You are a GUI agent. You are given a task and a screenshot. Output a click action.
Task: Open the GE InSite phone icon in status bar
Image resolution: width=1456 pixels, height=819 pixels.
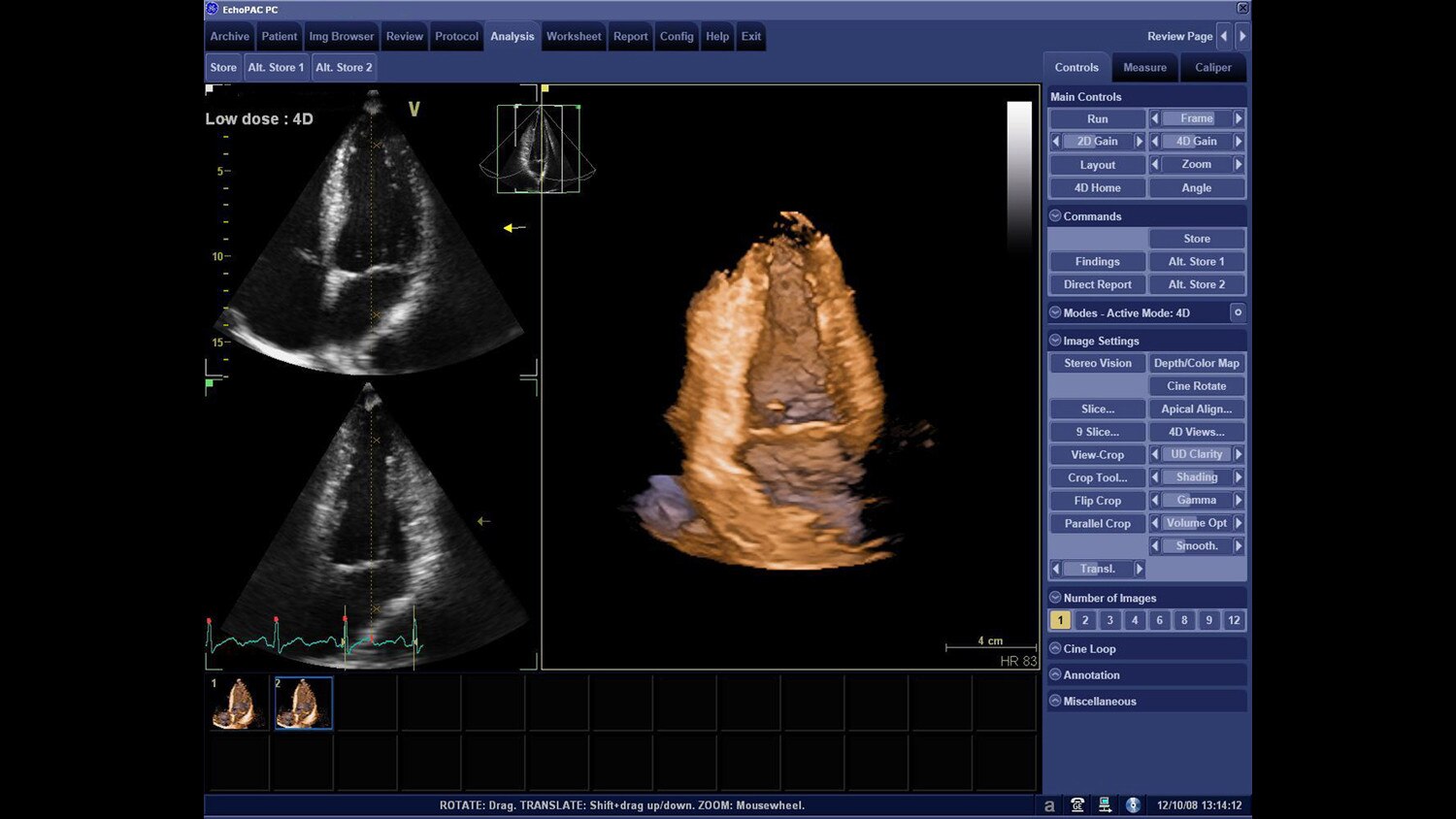pyautogui.click(x=1077, y=805)
